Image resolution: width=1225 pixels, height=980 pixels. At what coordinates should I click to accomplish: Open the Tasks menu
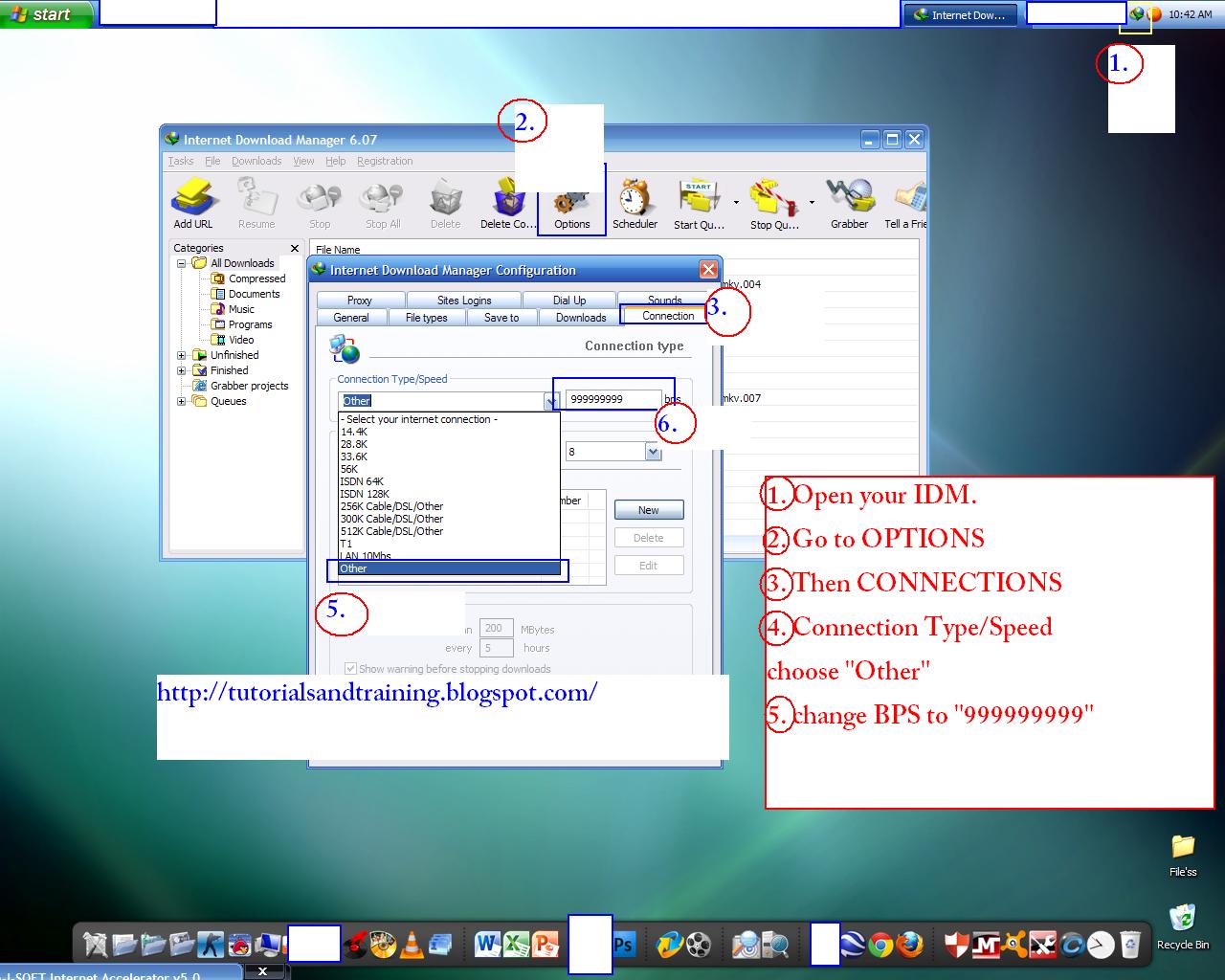click(181, 161)
